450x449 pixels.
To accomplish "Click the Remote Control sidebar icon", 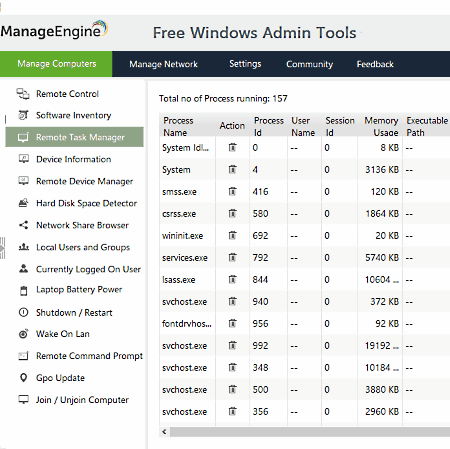I will [x=23, y=94].
